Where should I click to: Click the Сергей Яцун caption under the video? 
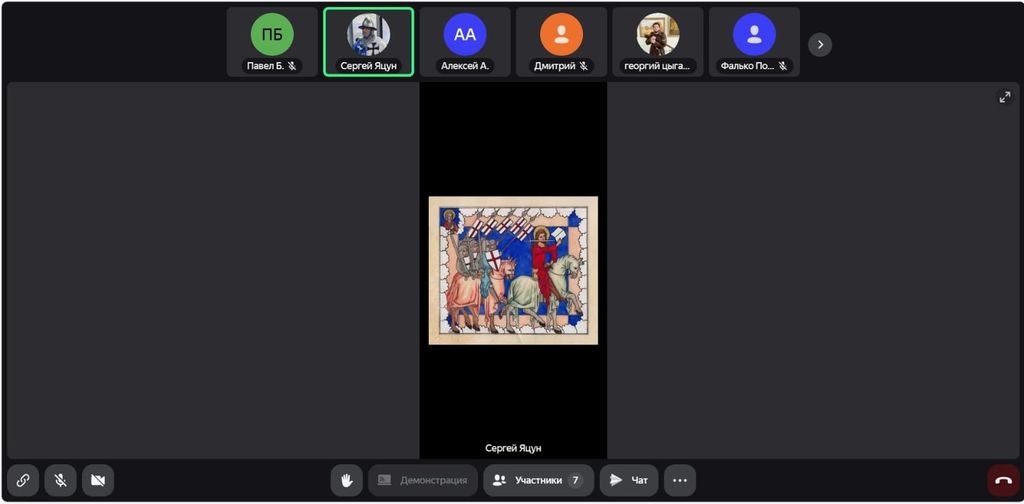513,449
